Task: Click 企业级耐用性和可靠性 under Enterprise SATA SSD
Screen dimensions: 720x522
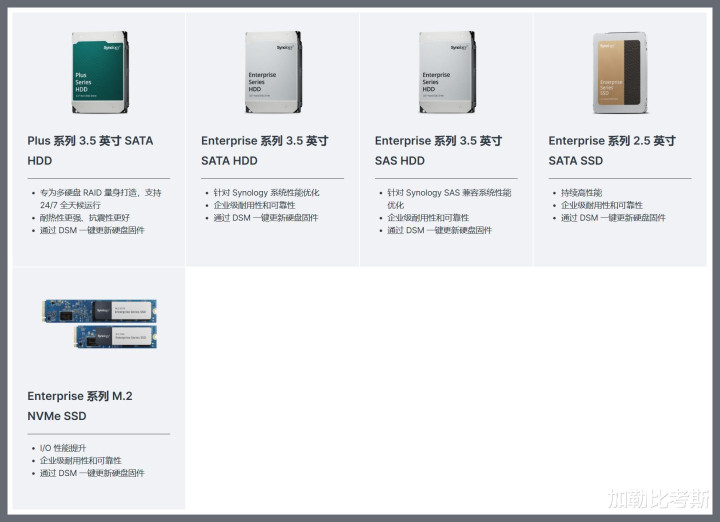Action: pos(602,205)
